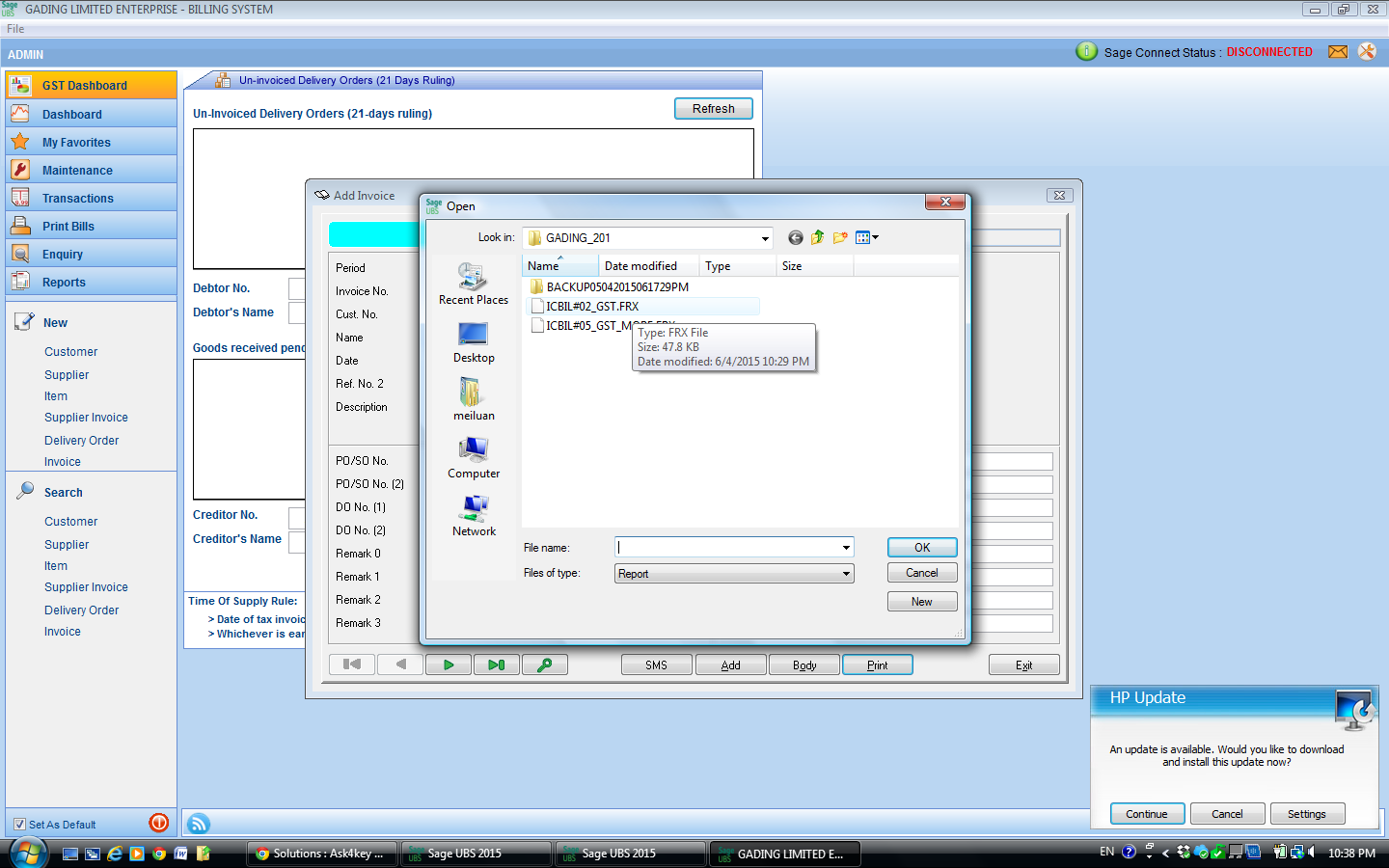Click the File name input field

pos(727,548)
